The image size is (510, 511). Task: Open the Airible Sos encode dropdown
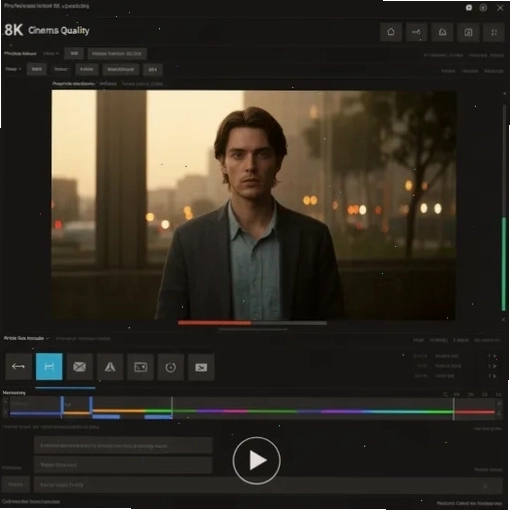pos(26,338)
